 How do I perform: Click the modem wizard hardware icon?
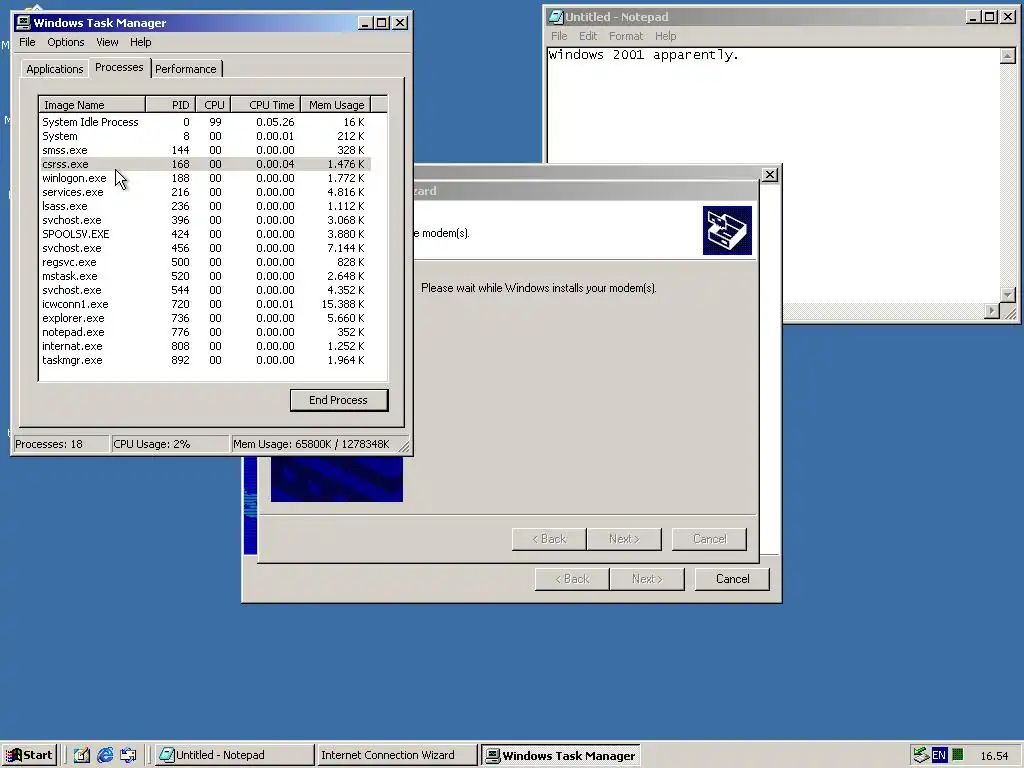pos(727,231)
